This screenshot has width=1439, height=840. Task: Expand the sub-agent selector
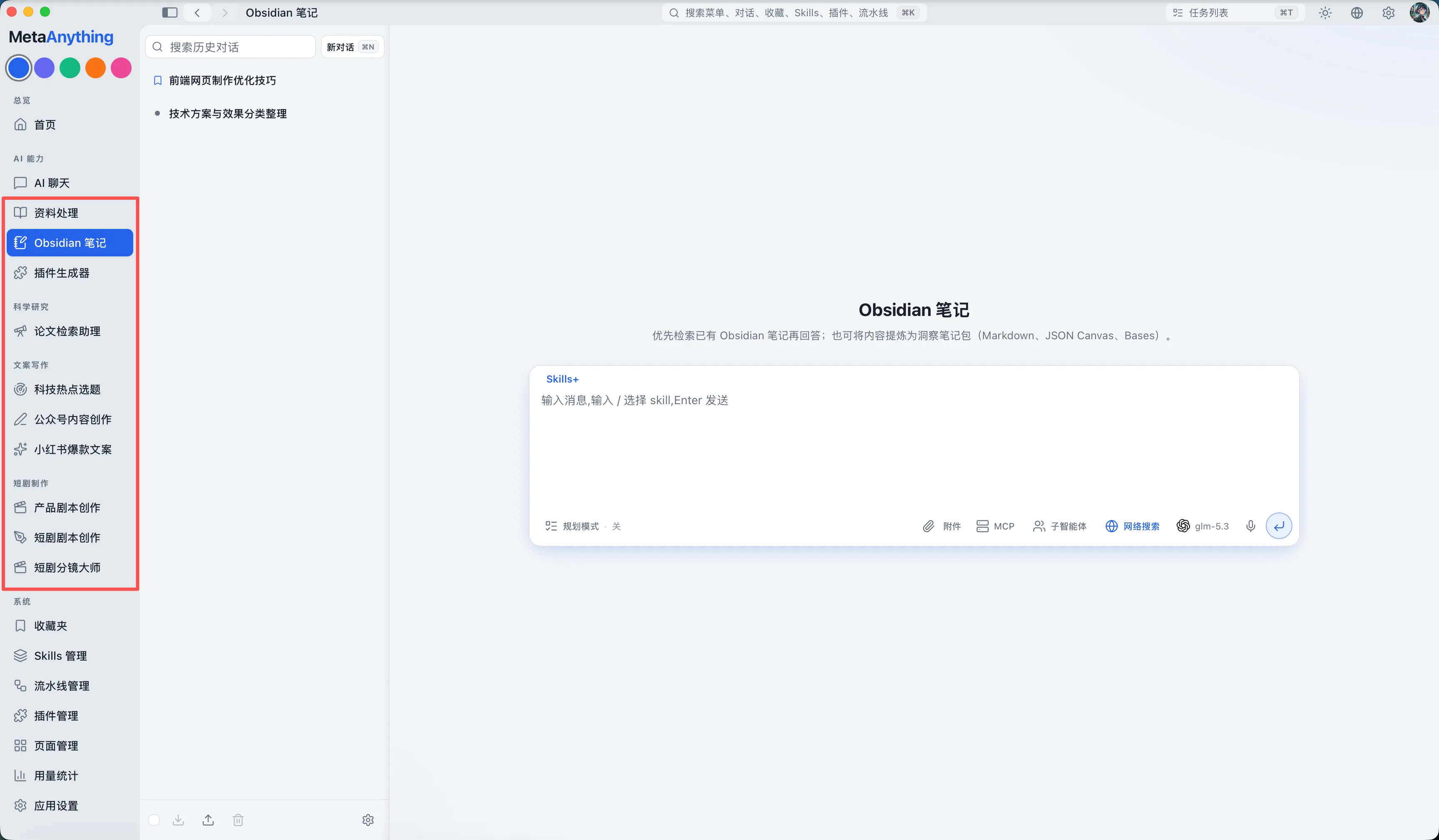pos(1060,526)
